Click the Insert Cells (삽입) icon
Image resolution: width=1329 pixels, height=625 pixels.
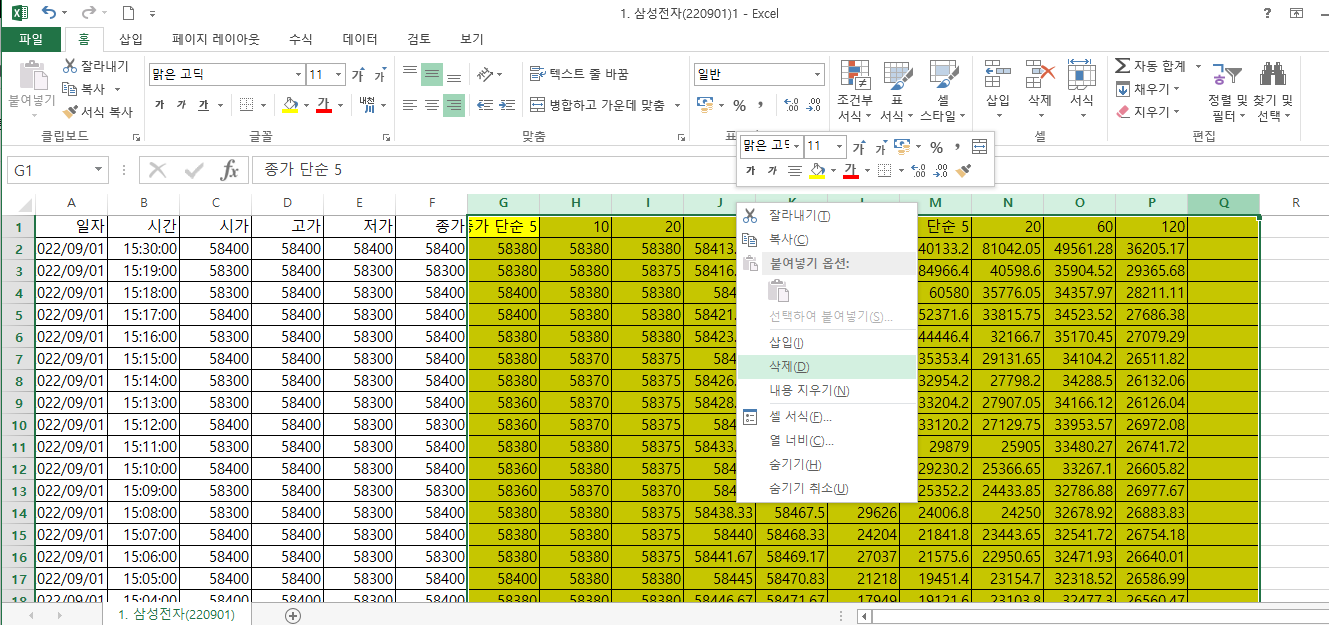tap(997, 74)
